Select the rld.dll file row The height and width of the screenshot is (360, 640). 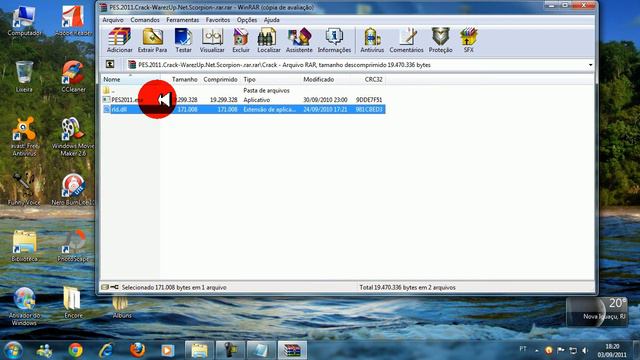[x=243, y=109]
